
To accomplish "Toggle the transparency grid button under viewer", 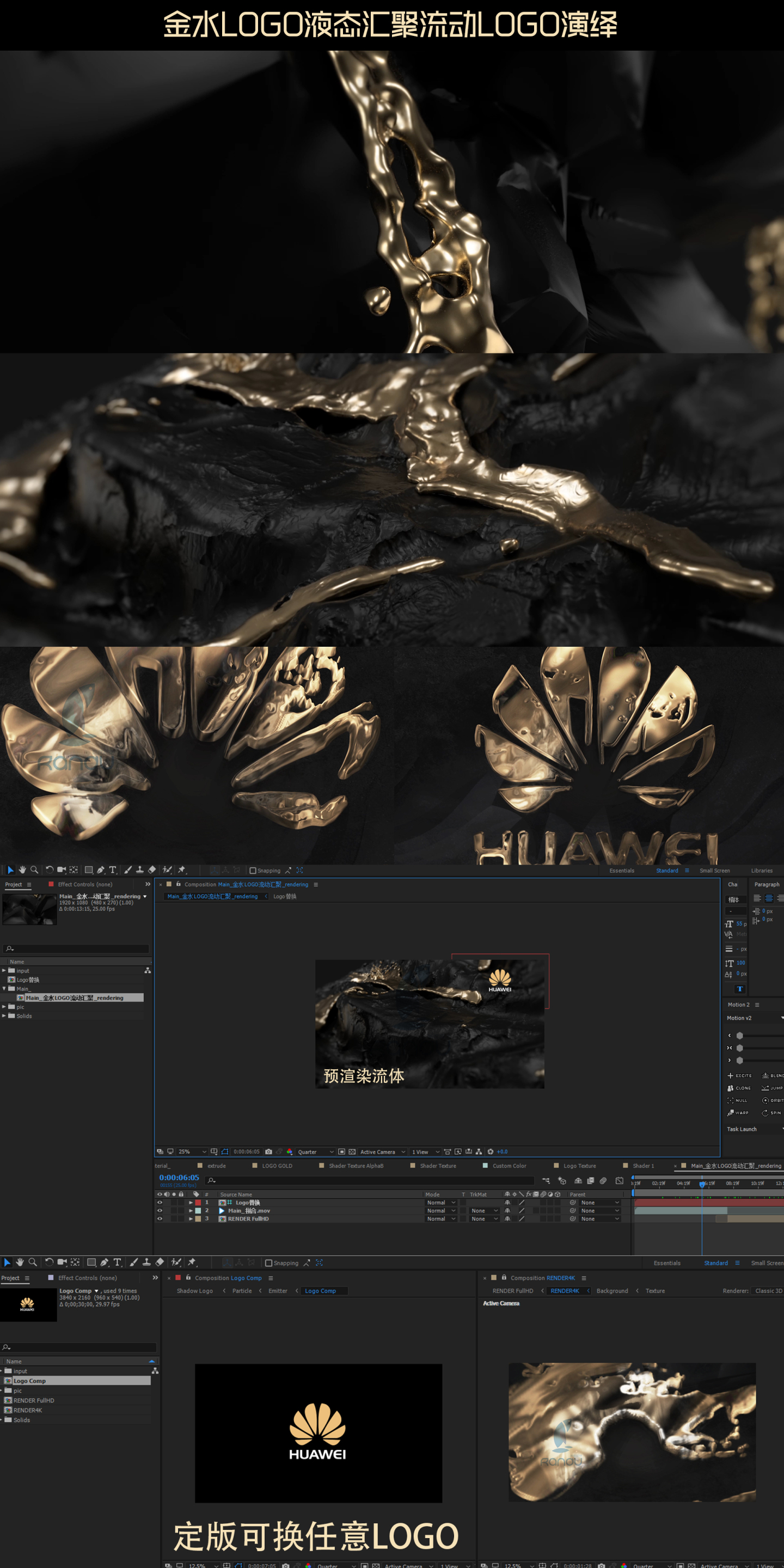I will 352,1151.
